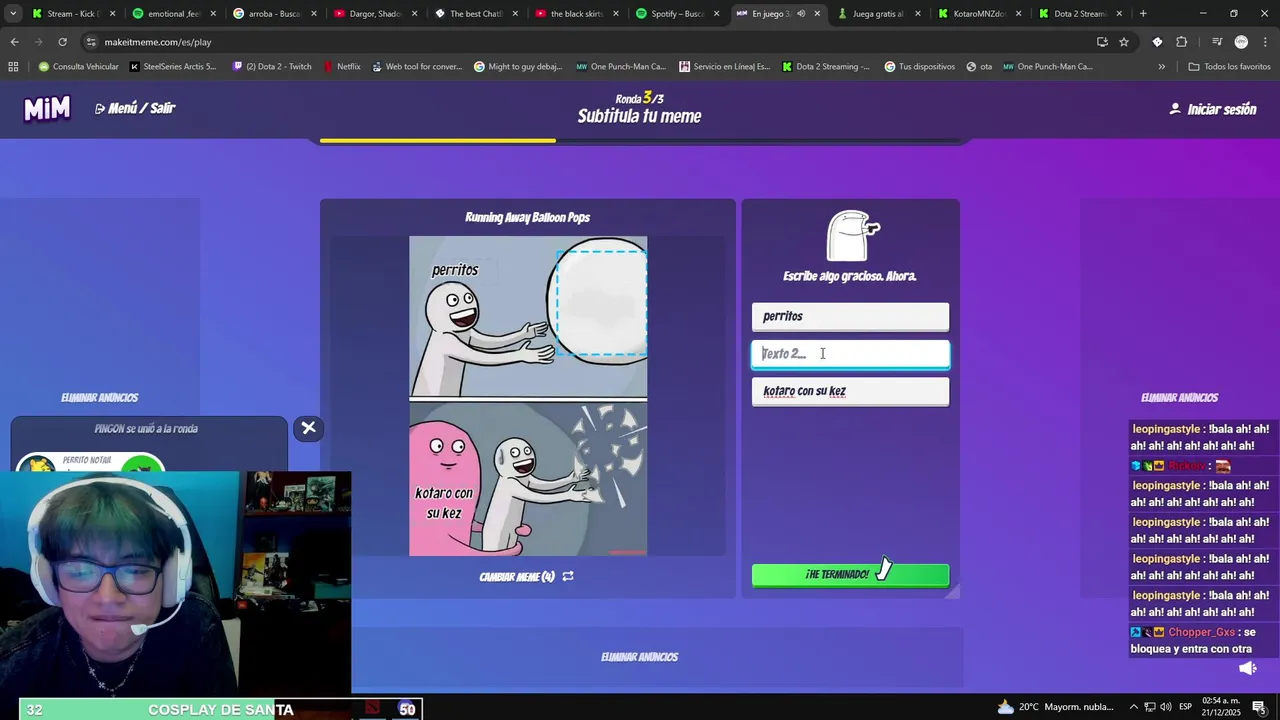Click Iniciar sesión link

click(1212, 109)
